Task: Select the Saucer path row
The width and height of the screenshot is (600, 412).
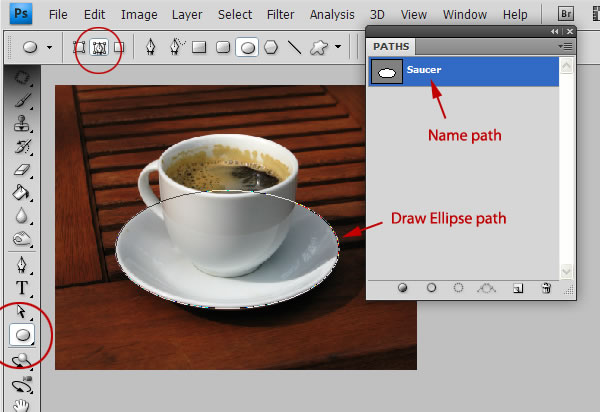Action: [x=463, y=71]
